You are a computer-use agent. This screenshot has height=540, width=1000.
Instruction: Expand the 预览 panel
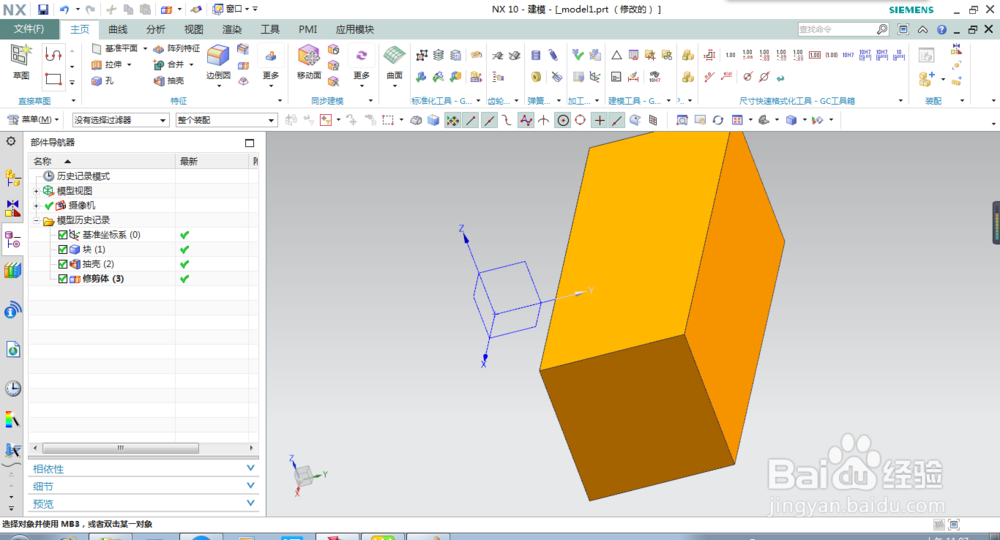(143, 504)
